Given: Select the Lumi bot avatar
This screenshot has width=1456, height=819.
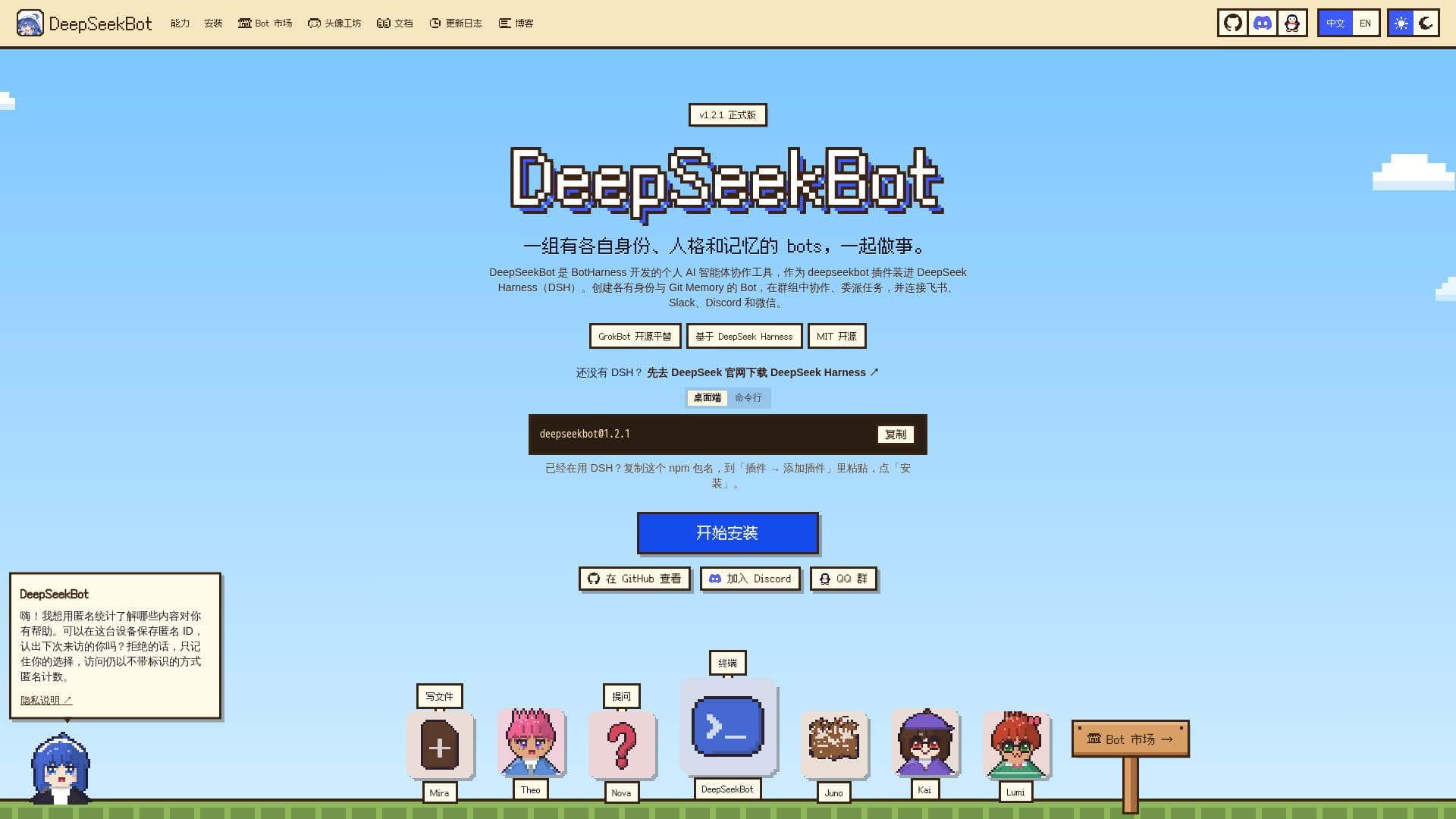Looking at the screenshot, I should click(x=1016, y=745).
